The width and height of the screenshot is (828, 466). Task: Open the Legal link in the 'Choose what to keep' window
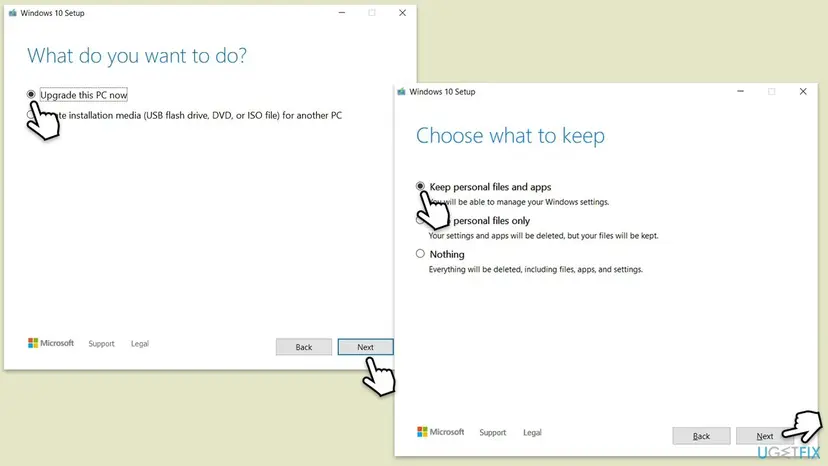pos(532,432)
